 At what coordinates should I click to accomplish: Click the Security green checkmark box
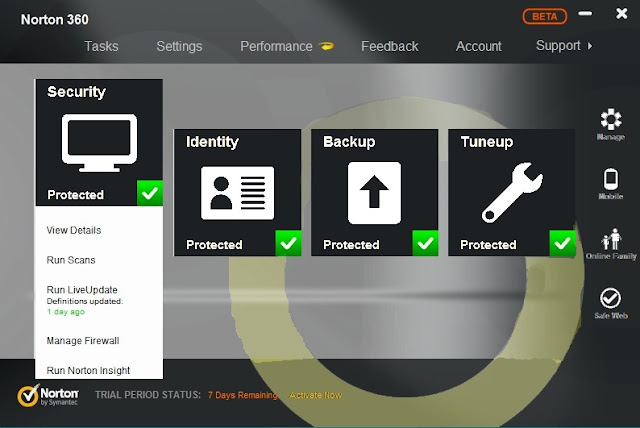[x=150, y=193]
